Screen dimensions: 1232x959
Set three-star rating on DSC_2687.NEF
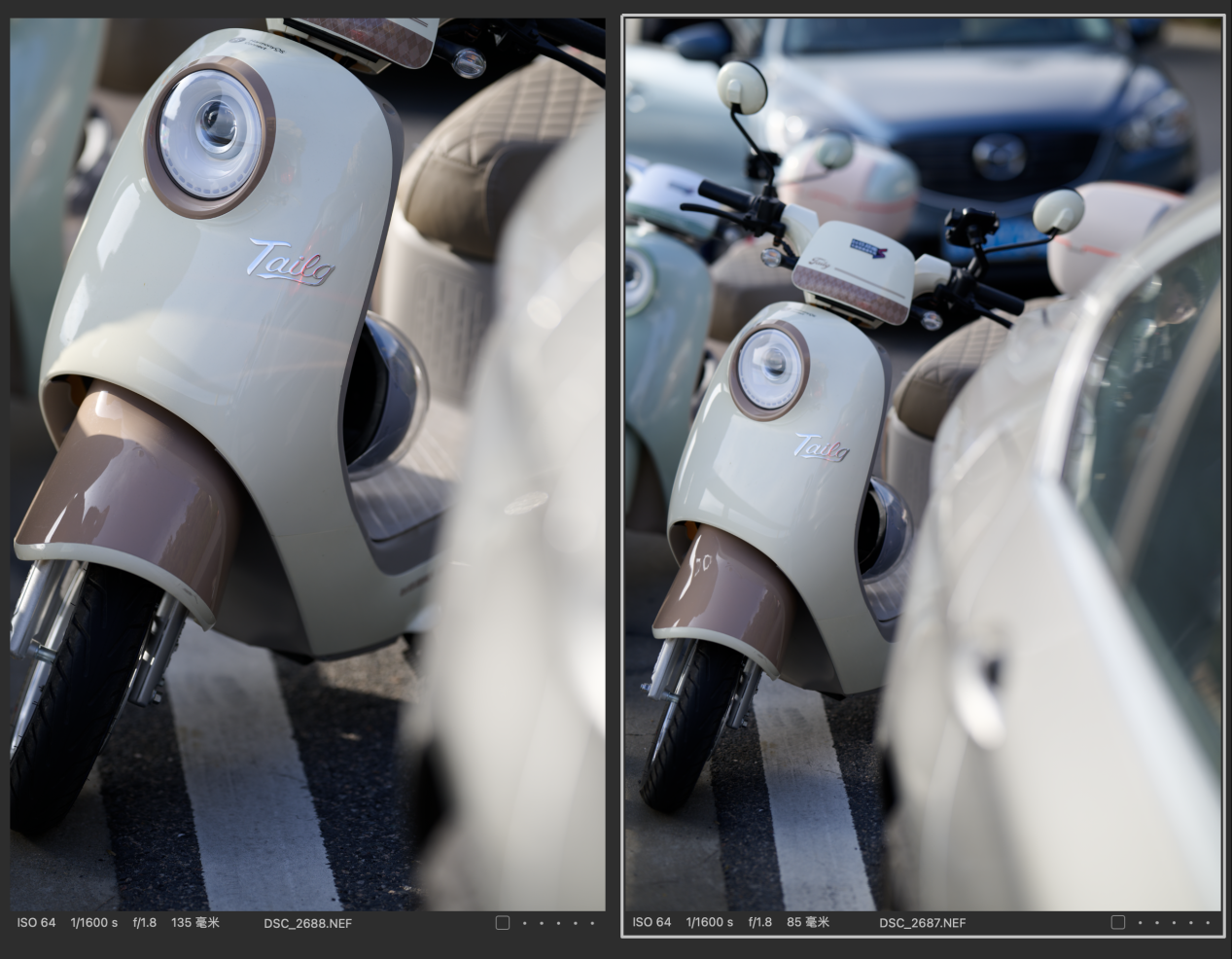coord(1174,923)
